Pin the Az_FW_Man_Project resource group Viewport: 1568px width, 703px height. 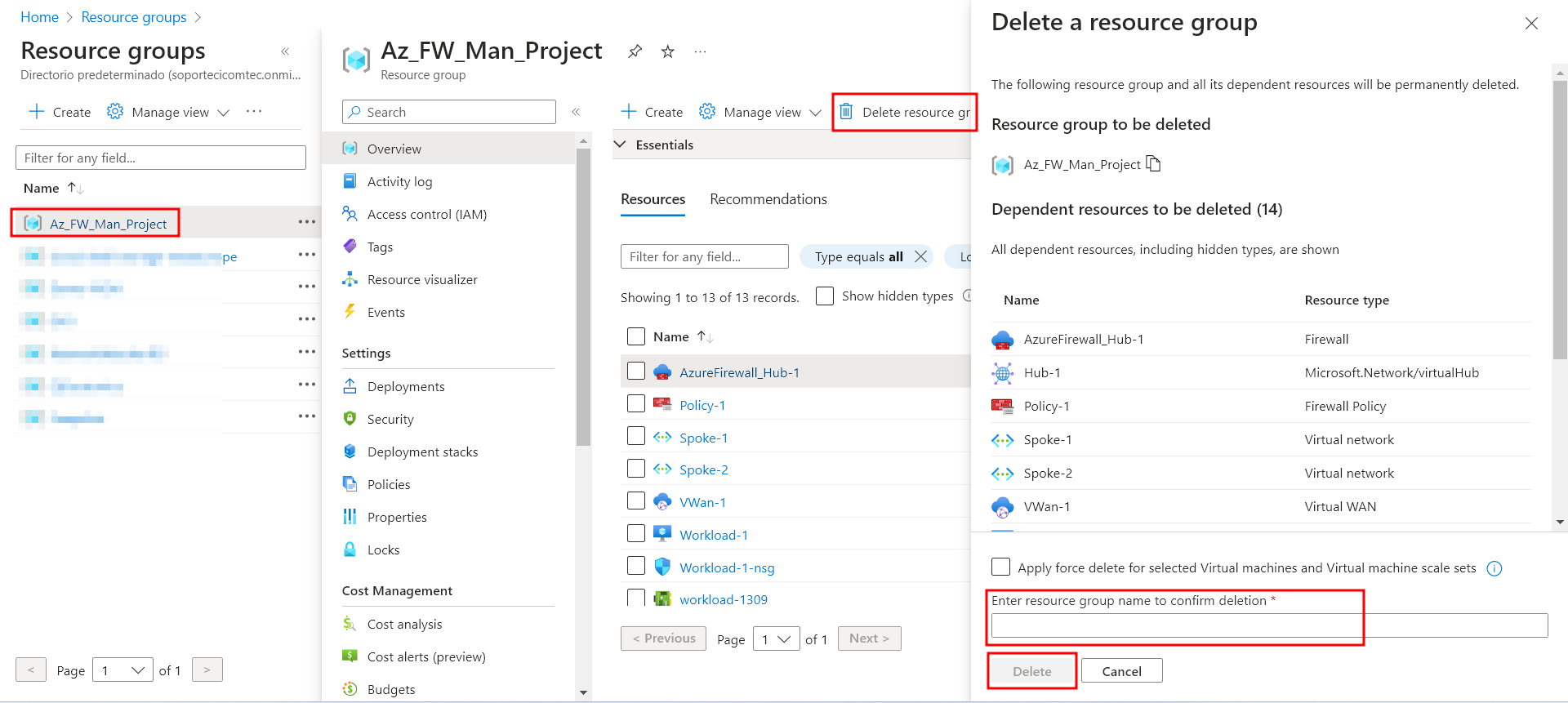tap(635, 51)
